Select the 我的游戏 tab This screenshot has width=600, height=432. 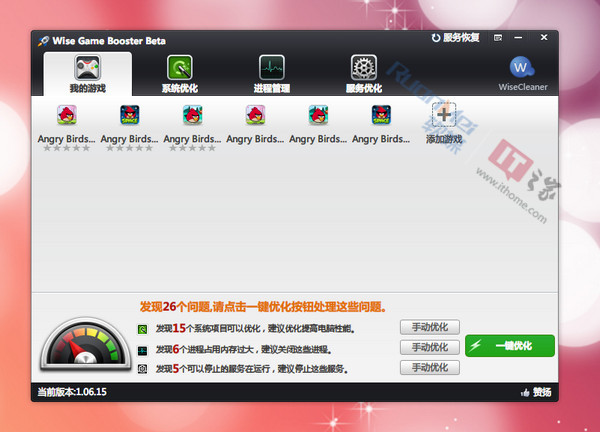[87, 73]
